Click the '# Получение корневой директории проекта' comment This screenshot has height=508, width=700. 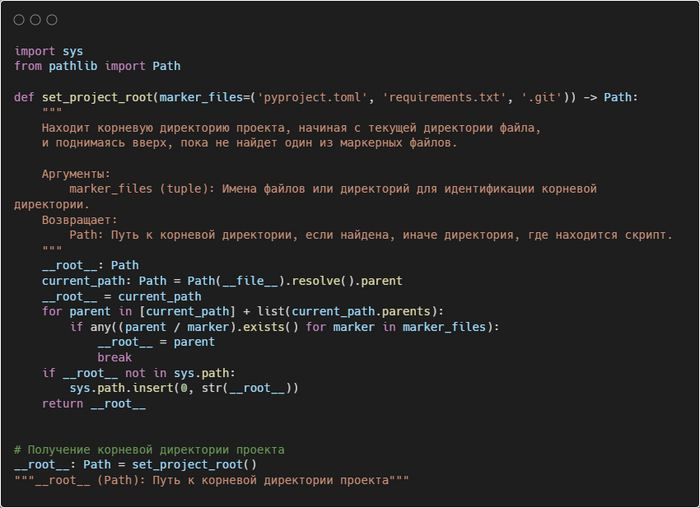coord(149,450)
